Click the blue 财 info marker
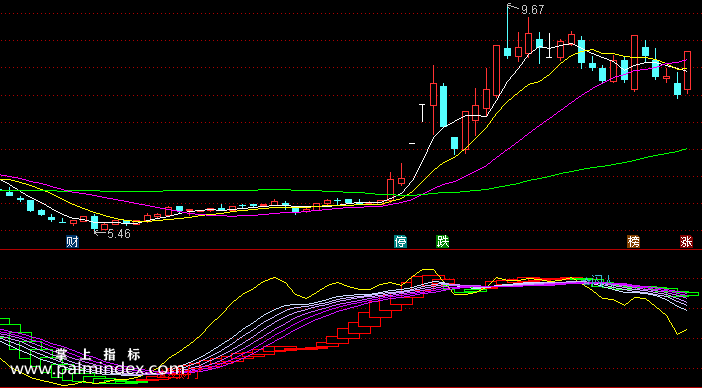Screen dimensions: 702x388 click(x=73, y=242)
